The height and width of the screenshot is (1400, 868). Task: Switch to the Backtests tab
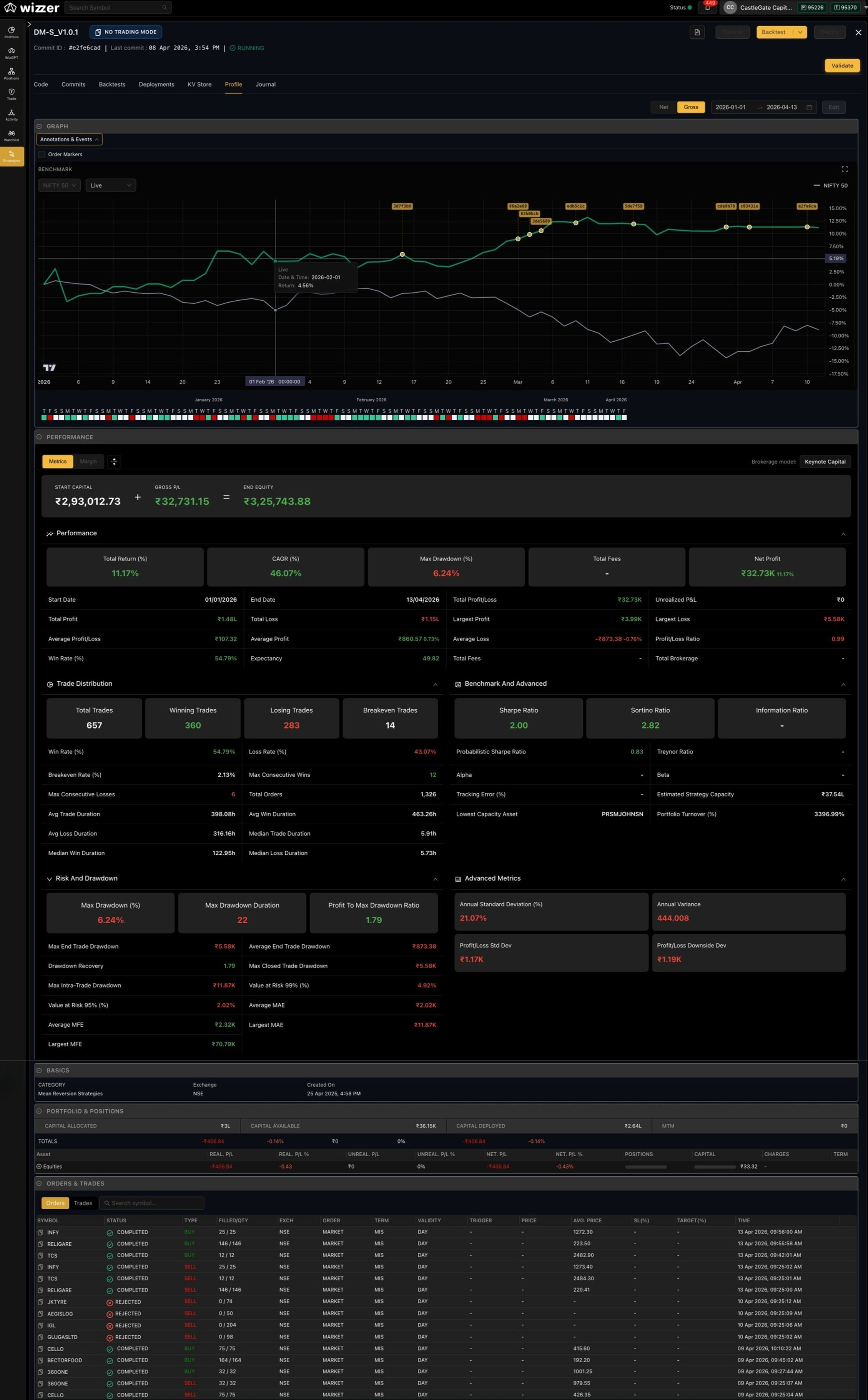click(112, 85)
